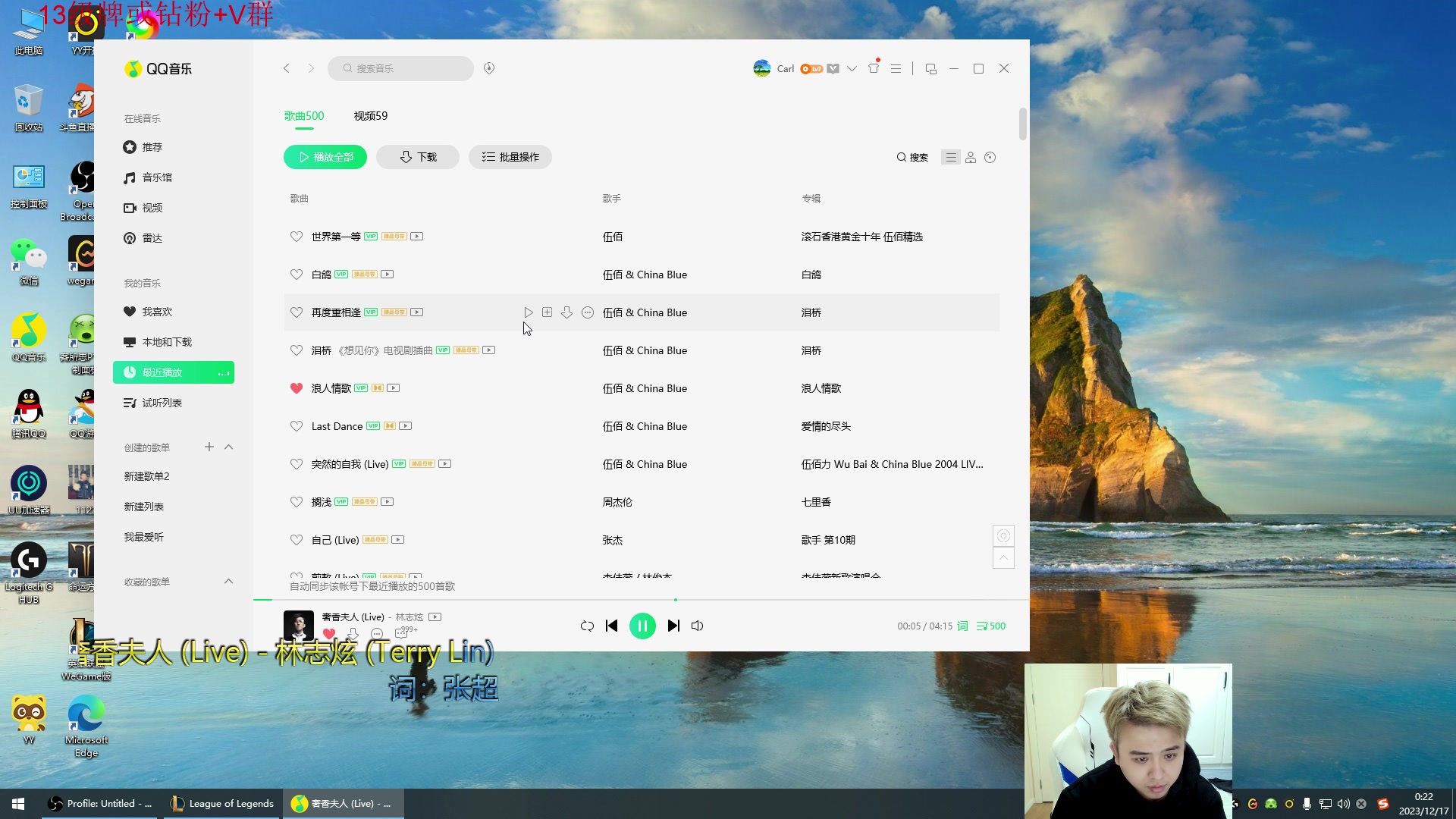Click the playback progress bar
This screenshot has height=819, width=1456.
[642, 600]
